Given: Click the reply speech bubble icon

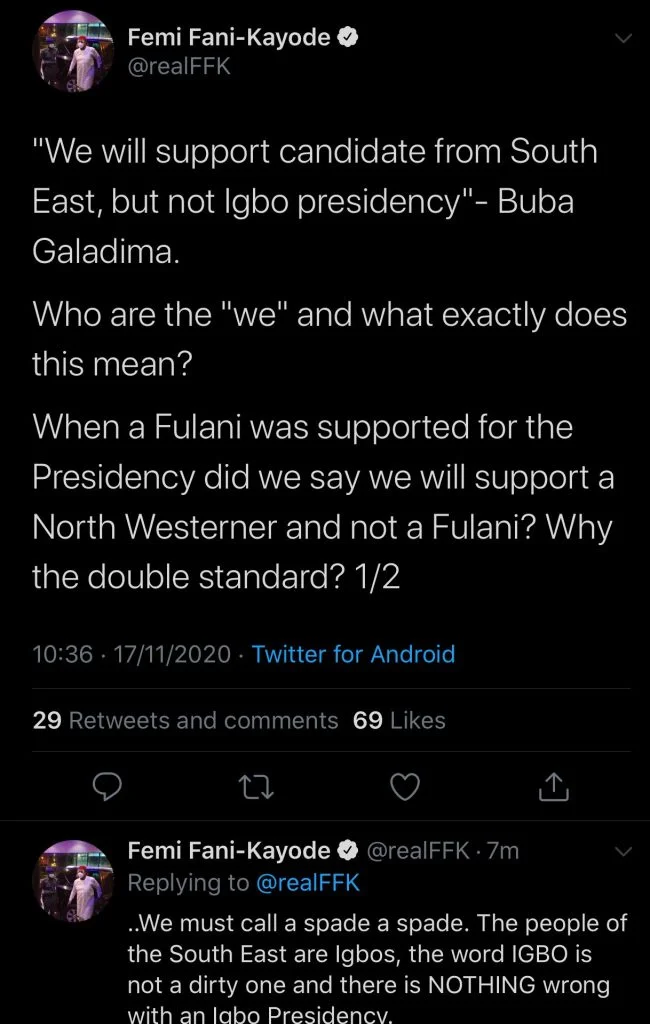Looking at the screenshot, I should pyautogui.click(x=107, y=789).
